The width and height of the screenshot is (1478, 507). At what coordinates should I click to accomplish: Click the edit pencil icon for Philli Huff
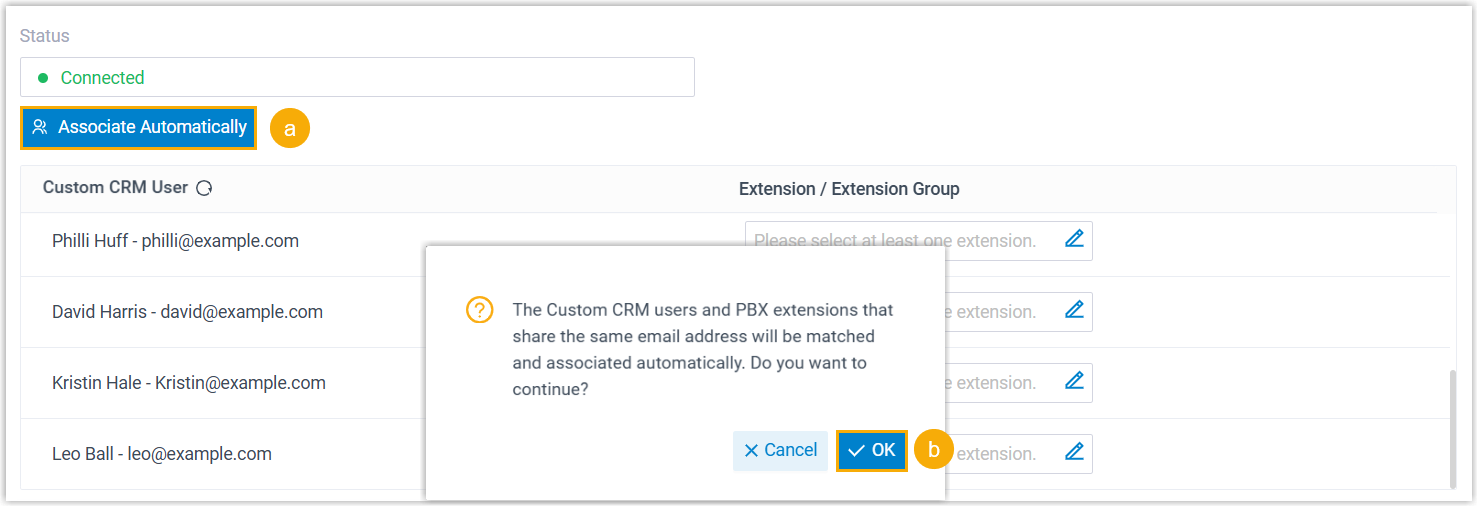[x=1074, y=240]
